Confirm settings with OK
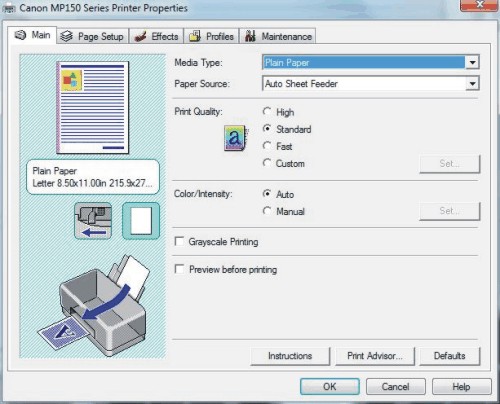 click(330, 387)
